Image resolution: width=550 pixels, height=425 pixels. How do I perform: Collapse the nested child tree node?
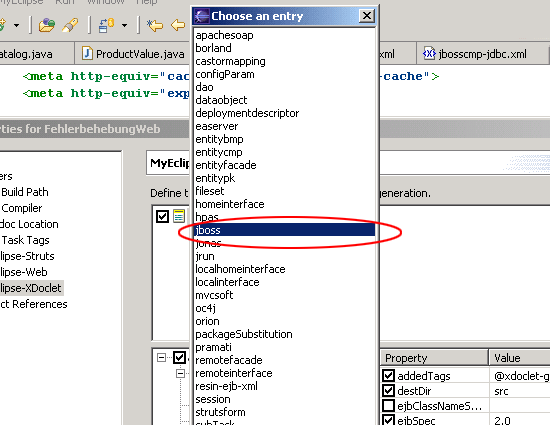click(180, 373)
